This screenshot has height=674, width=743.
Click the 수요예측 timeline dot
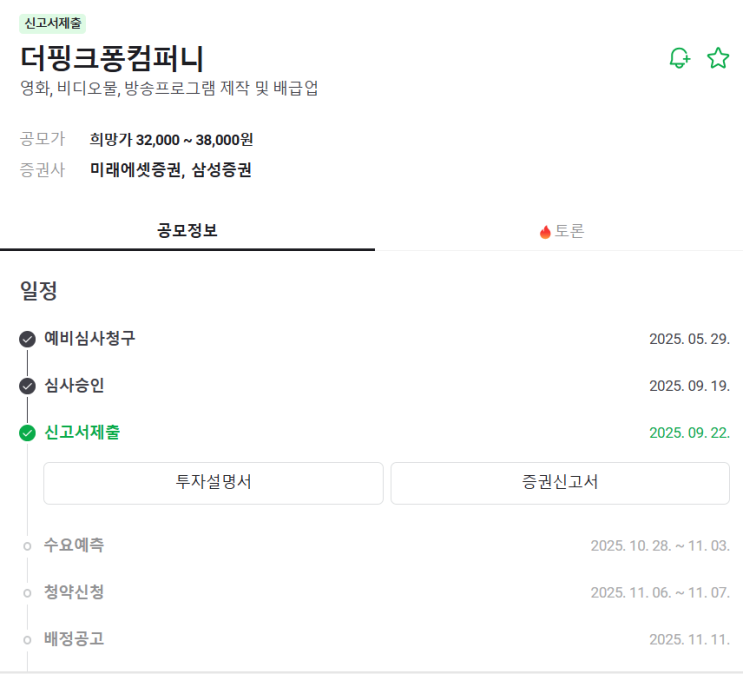pos(27,546)
